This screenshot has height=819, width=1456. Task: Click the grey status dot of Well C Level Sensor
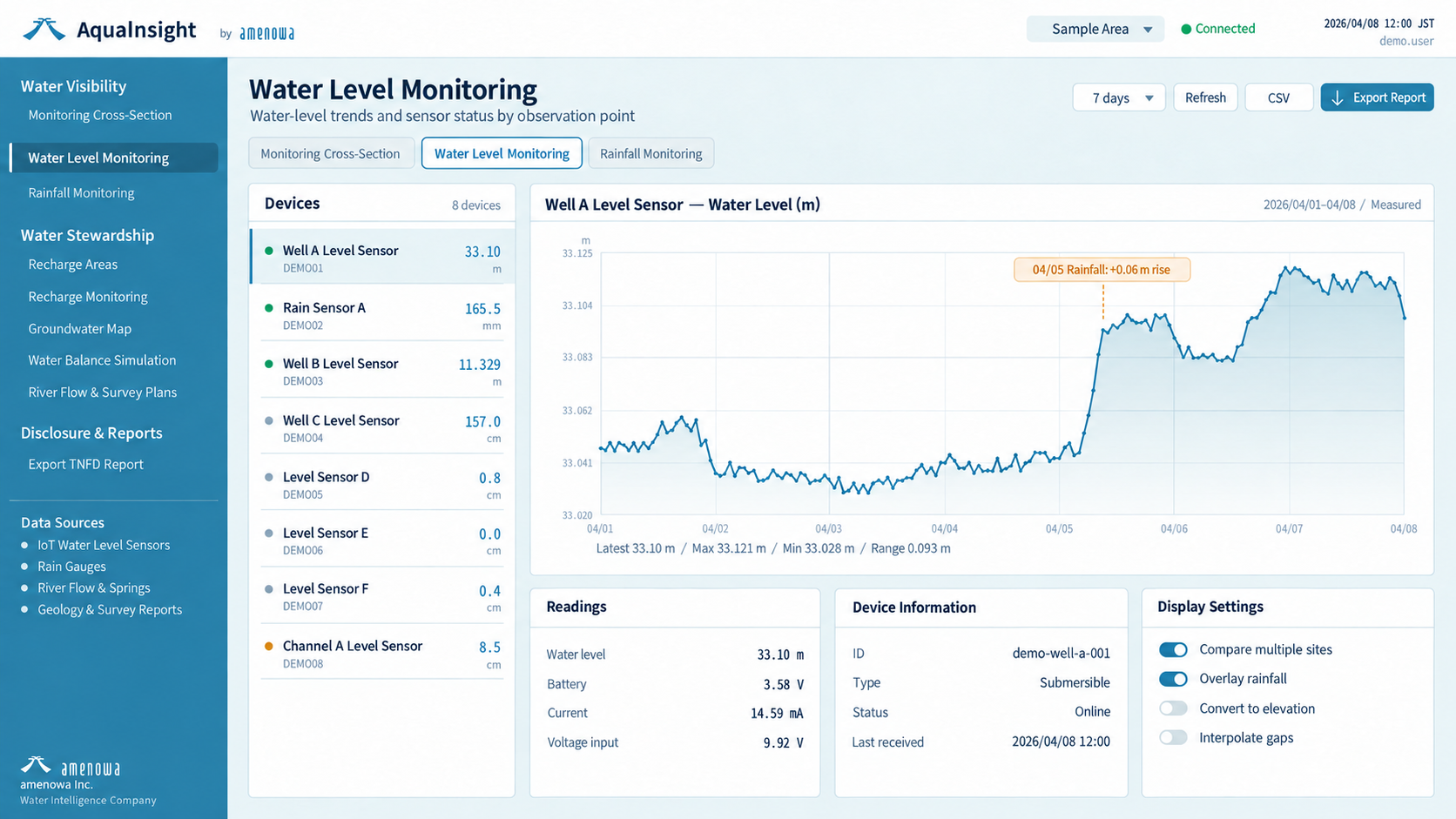(x=268, y=420)
